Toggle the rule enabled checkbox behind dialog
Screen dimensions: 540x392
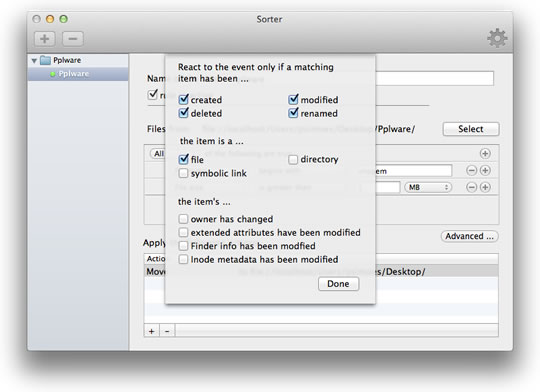(152, 94)
